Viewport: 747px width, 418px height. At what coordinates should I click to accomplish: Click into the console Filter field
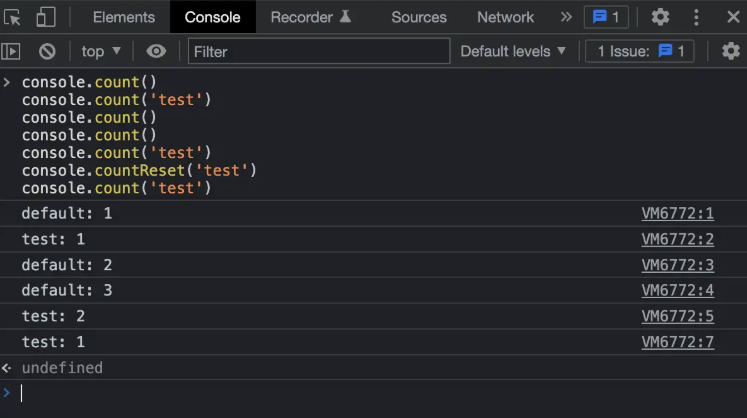pos(318,51)
